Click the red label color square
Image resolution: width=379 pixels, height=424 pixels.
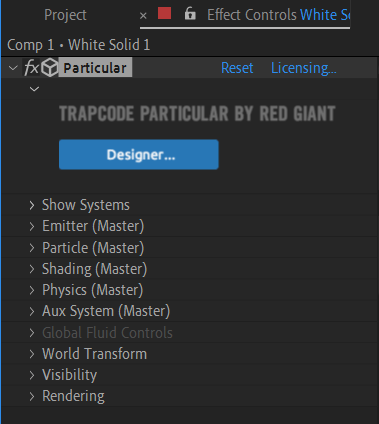pos(164,14)
